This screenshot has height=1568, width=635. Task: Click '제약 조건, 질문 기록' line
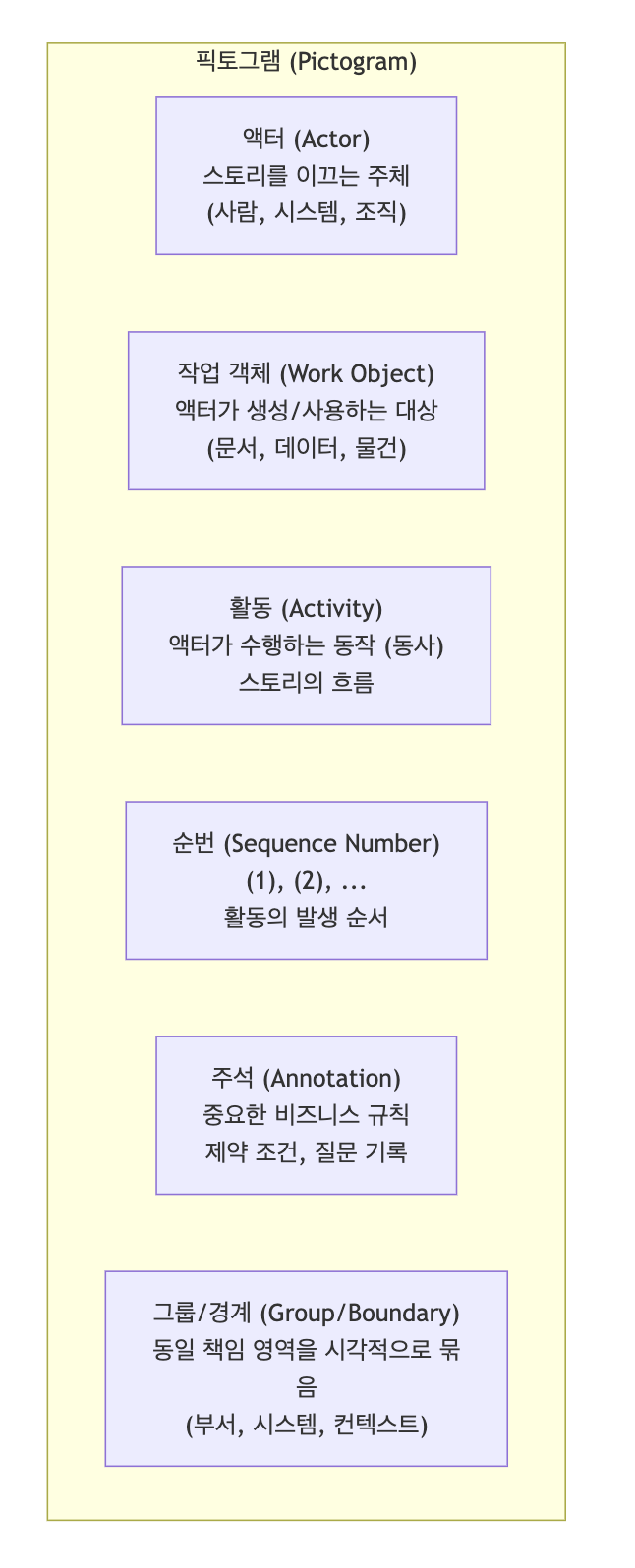coord(306,1152)
